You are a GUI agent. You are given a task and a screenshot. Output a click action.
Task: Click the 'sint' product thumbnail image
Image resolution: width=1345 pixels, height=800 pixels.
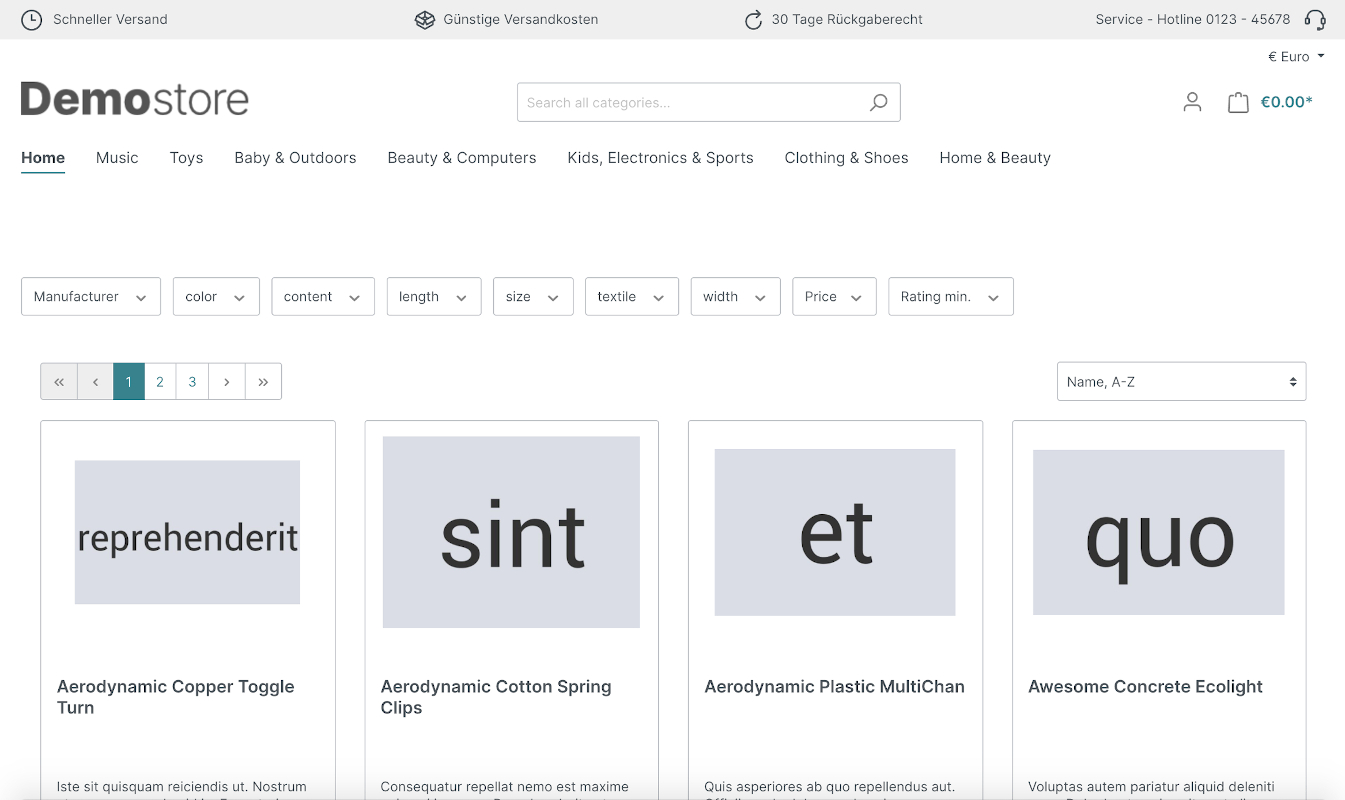point(511,532)
